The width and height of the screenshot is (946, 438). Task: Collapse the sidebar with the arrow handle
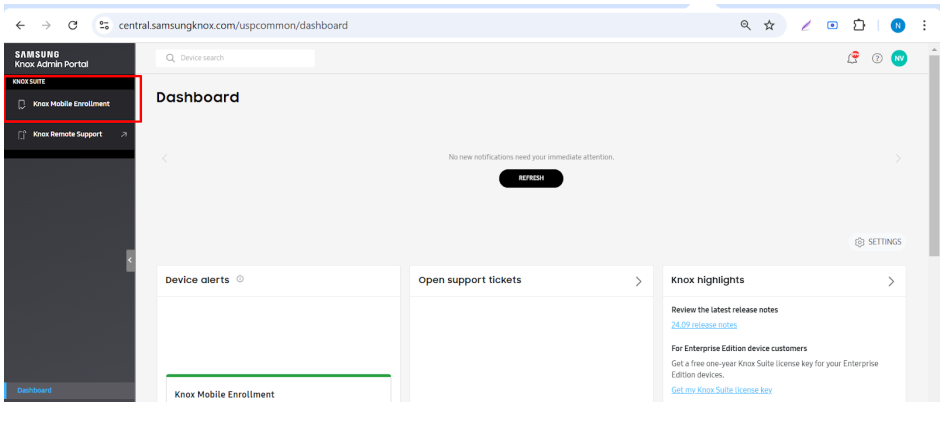tap(130, 260)
